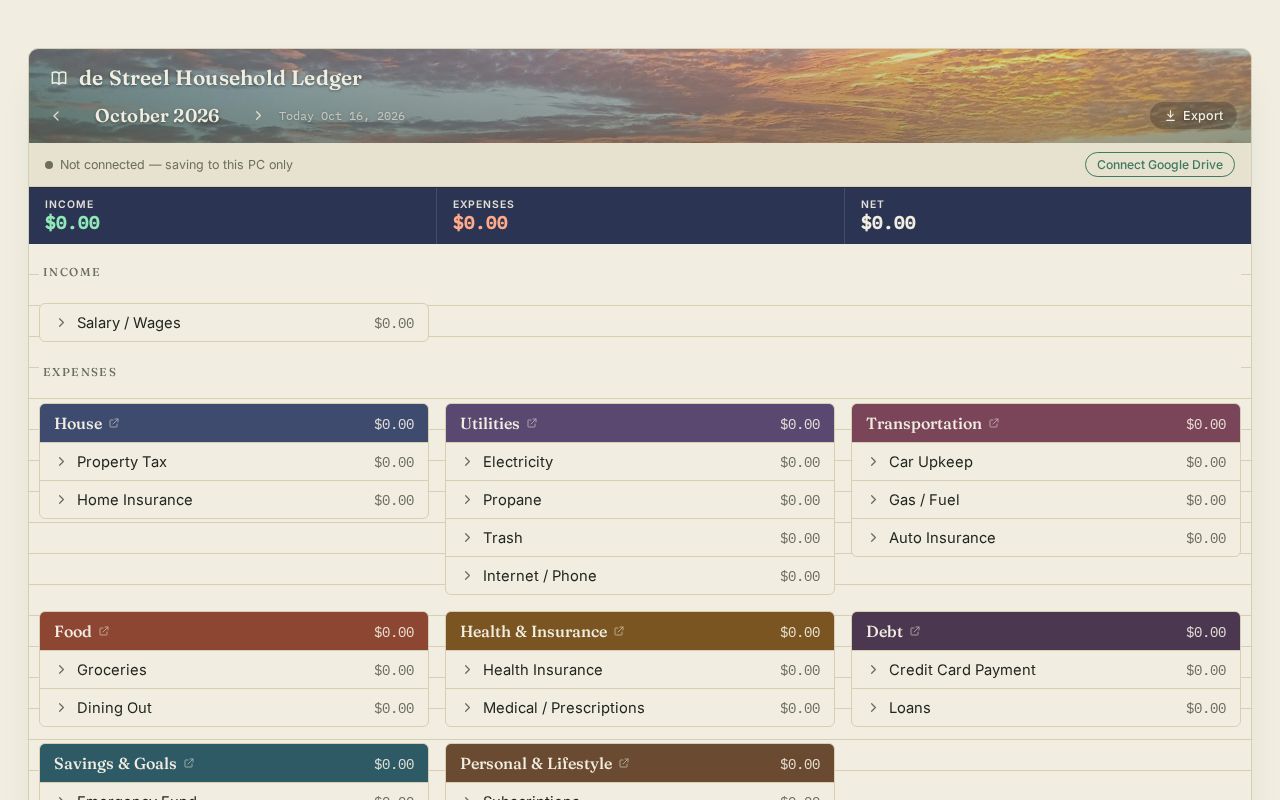Open the Utilities category pop-out icon
This screenshot has width=1280, height=800.
(x=532, y=423)
